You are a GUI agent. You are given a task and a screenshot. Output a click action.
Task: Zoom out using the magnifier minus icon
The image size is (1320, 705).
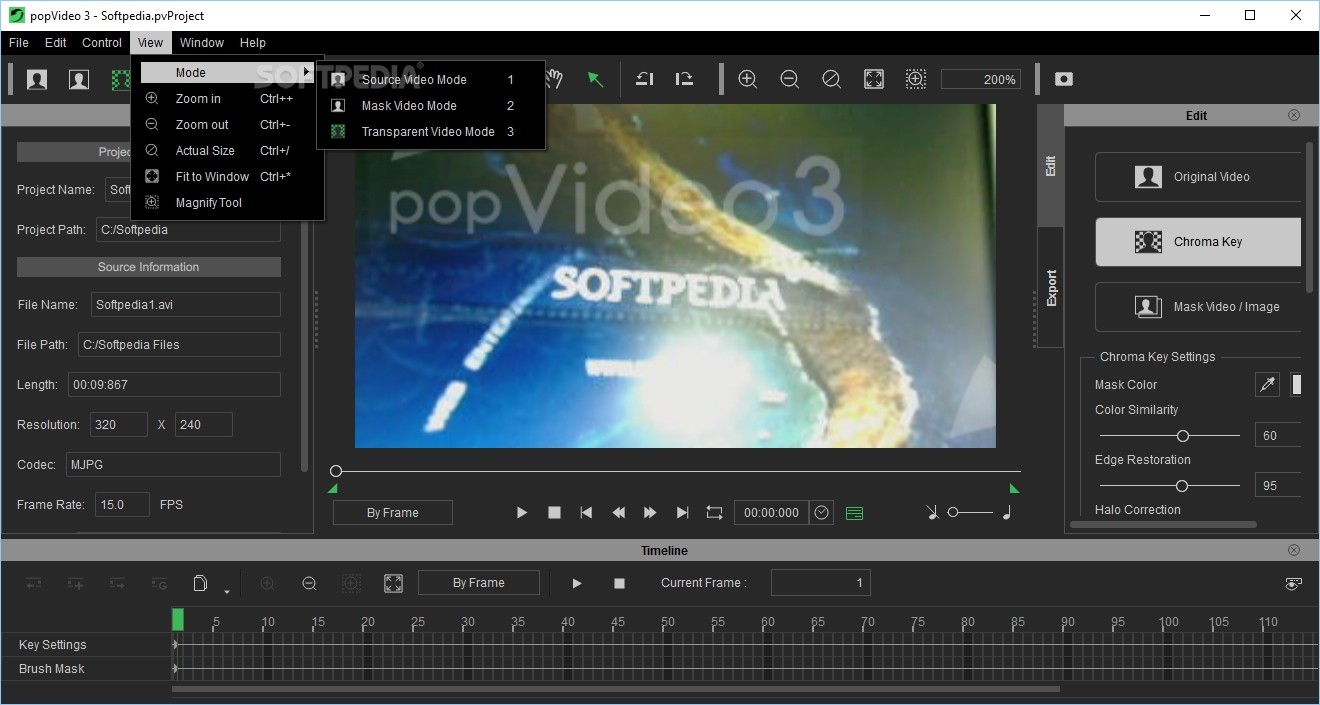[x=789, y=79]
